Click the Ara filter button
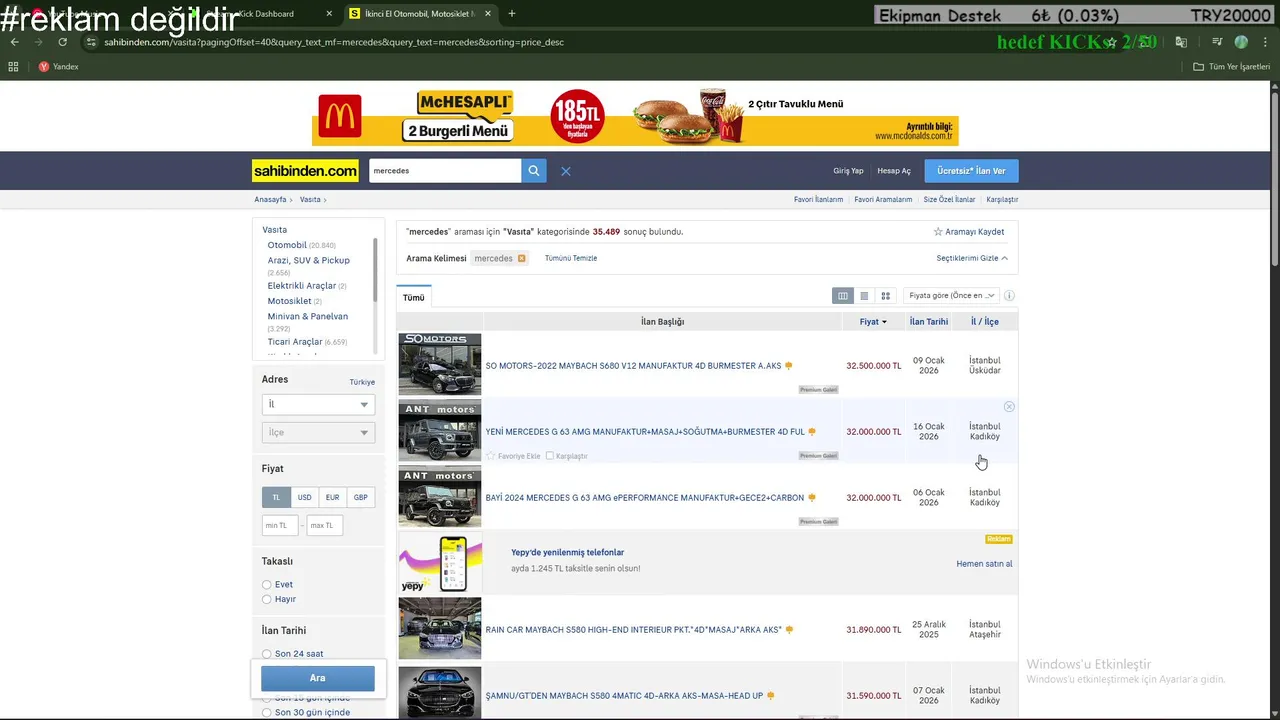 [318, 678]
